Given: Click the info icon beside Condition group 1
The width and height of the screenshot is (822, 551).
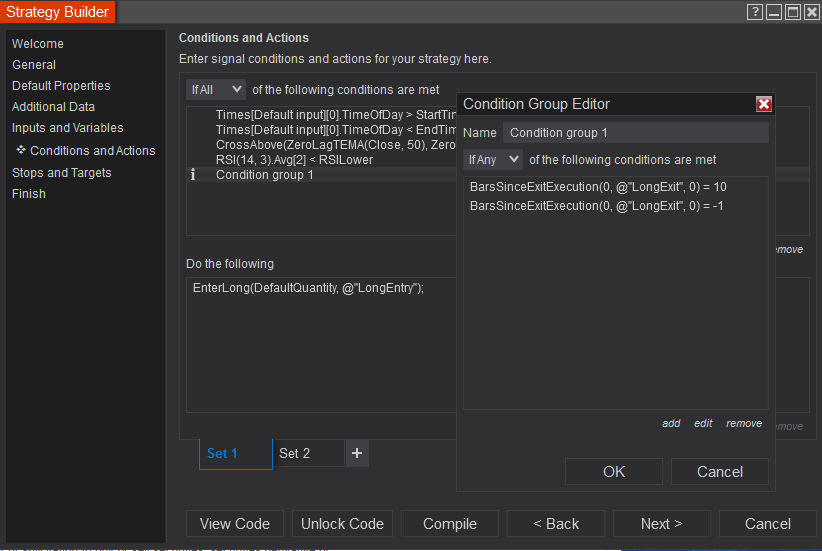Looking at the screenshot, I should (193, 175).
